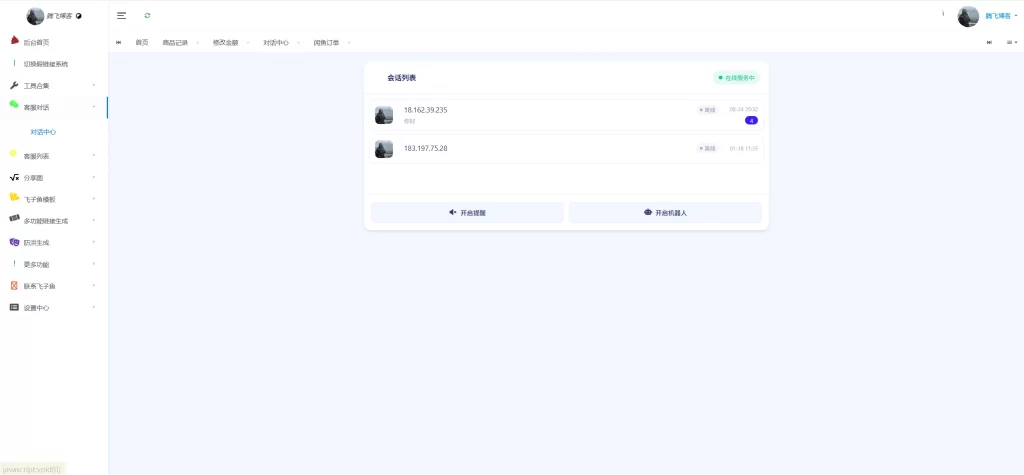Toggle 开启提醒 notification button
1024x475 pixels.
pyautogui.click(x=467, y=213)
